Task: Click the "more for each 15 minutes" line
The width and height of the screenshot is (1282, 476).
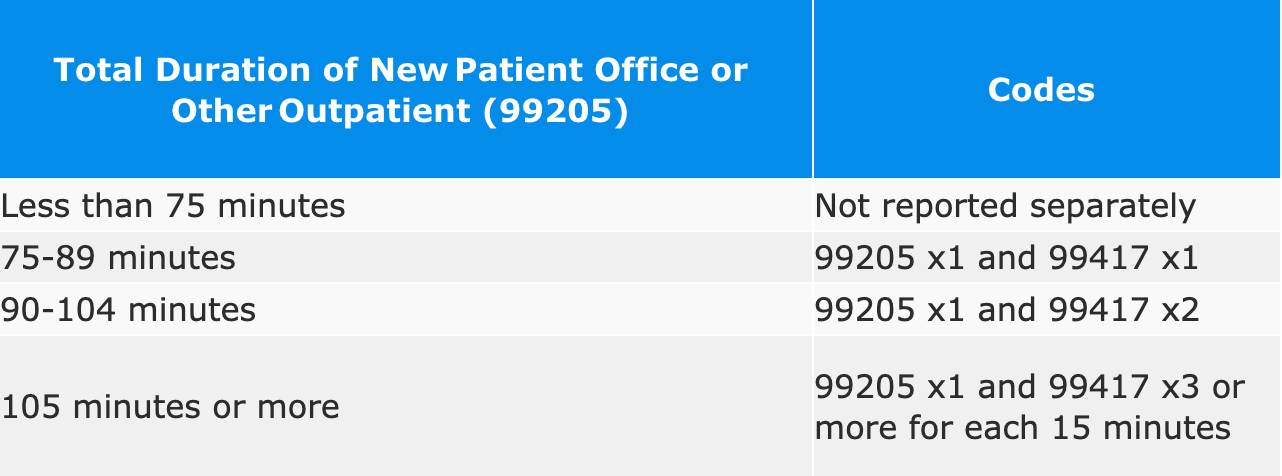Action: [1022, 428]
